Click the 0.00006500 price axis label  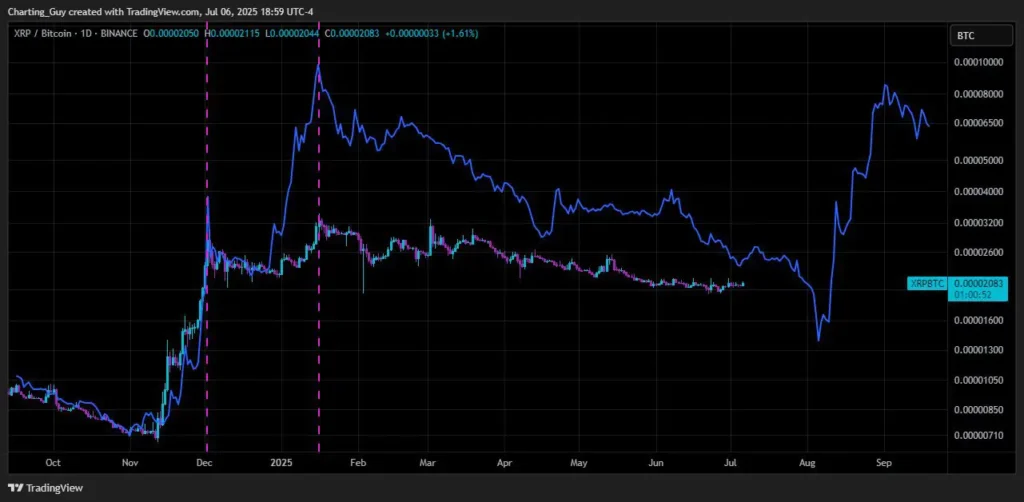point(980,123)
